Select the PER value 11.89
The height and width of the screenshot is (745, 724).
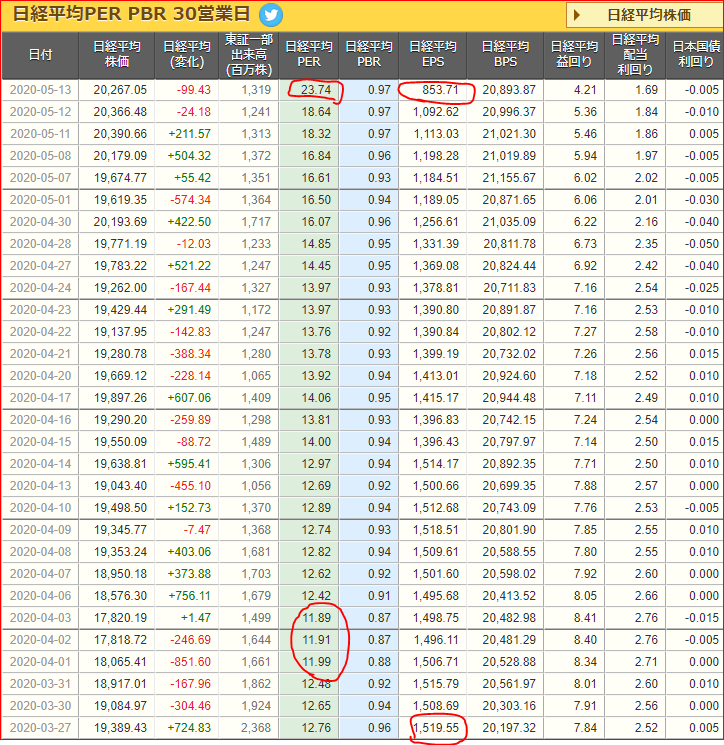(315, 618)
